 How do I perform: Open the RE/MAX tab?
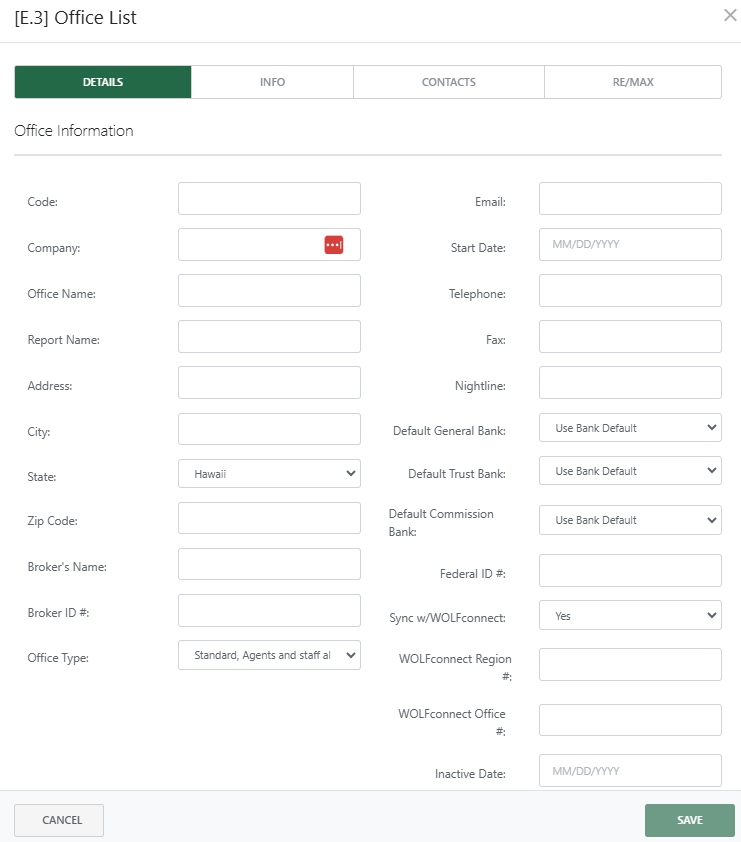click(632, 81)
